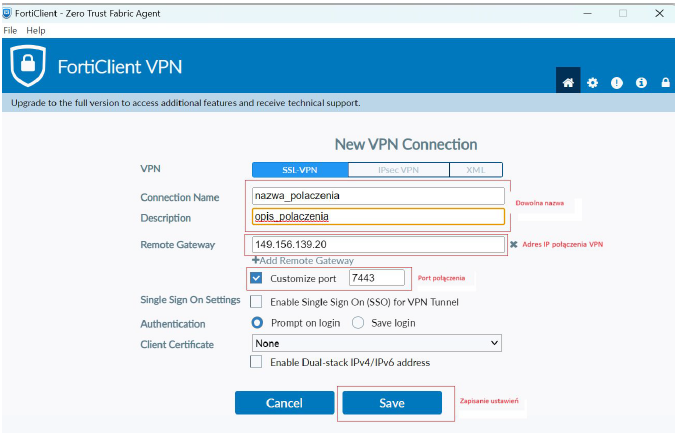Screen dimensions: 675x433
Task: Open the File menu
Action: (x=11, y=31)
